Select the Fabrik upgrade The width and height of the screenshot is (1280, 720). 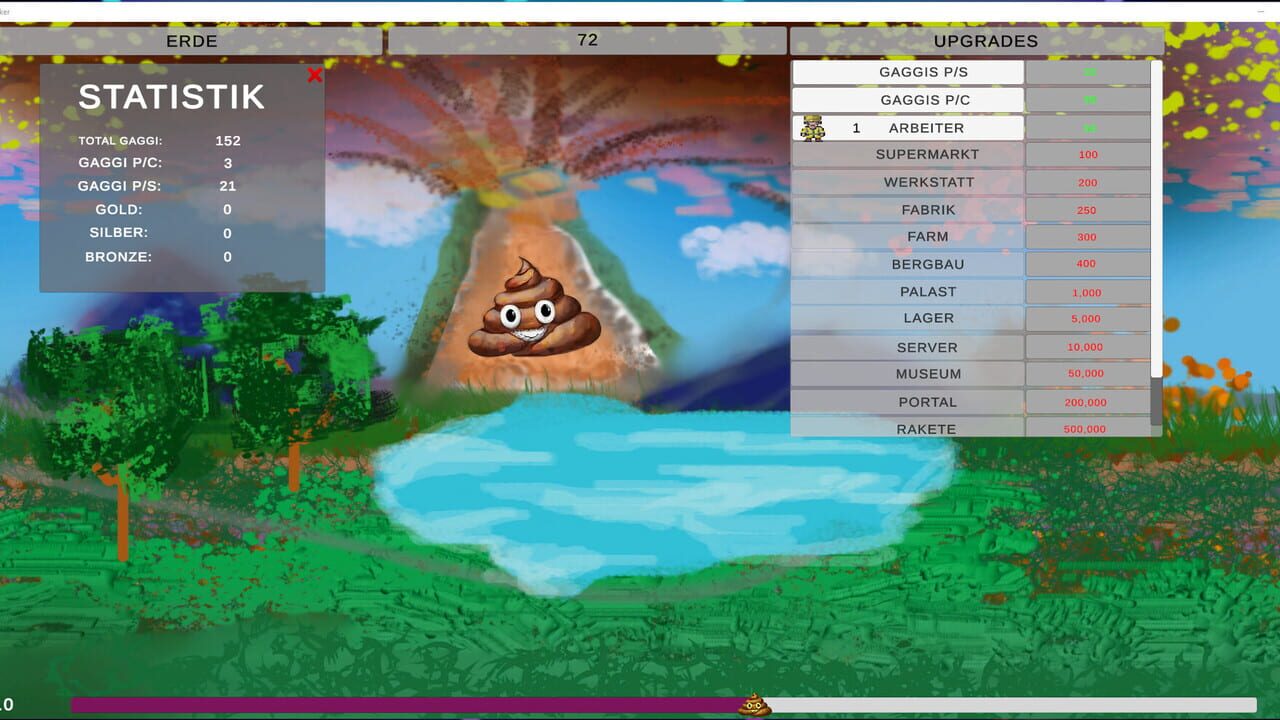click(908, 210)
